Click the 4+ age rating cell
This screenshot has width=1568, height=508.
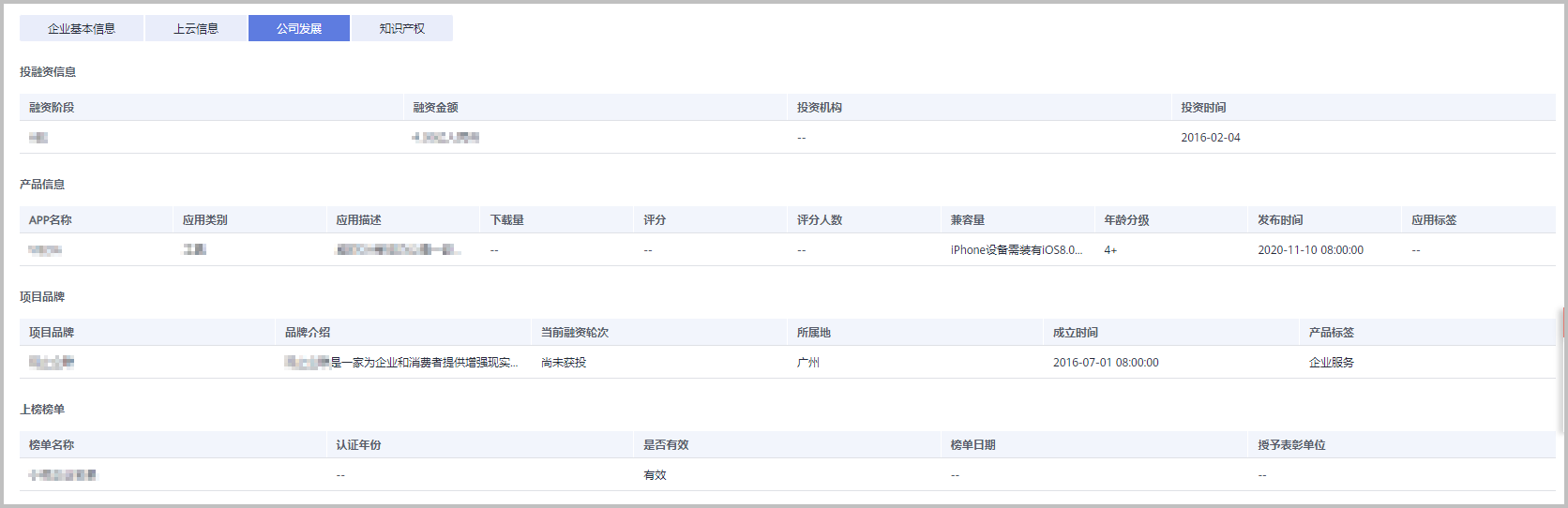(1110, 250)
